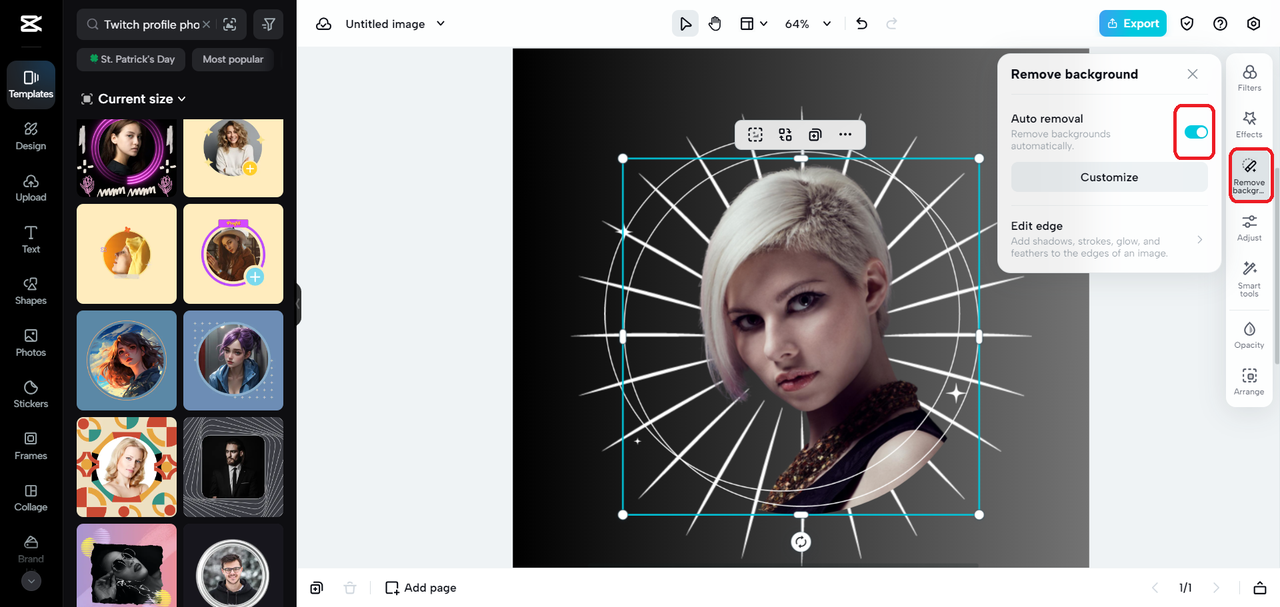Open the Opacity control

(x=1249, y=335)
